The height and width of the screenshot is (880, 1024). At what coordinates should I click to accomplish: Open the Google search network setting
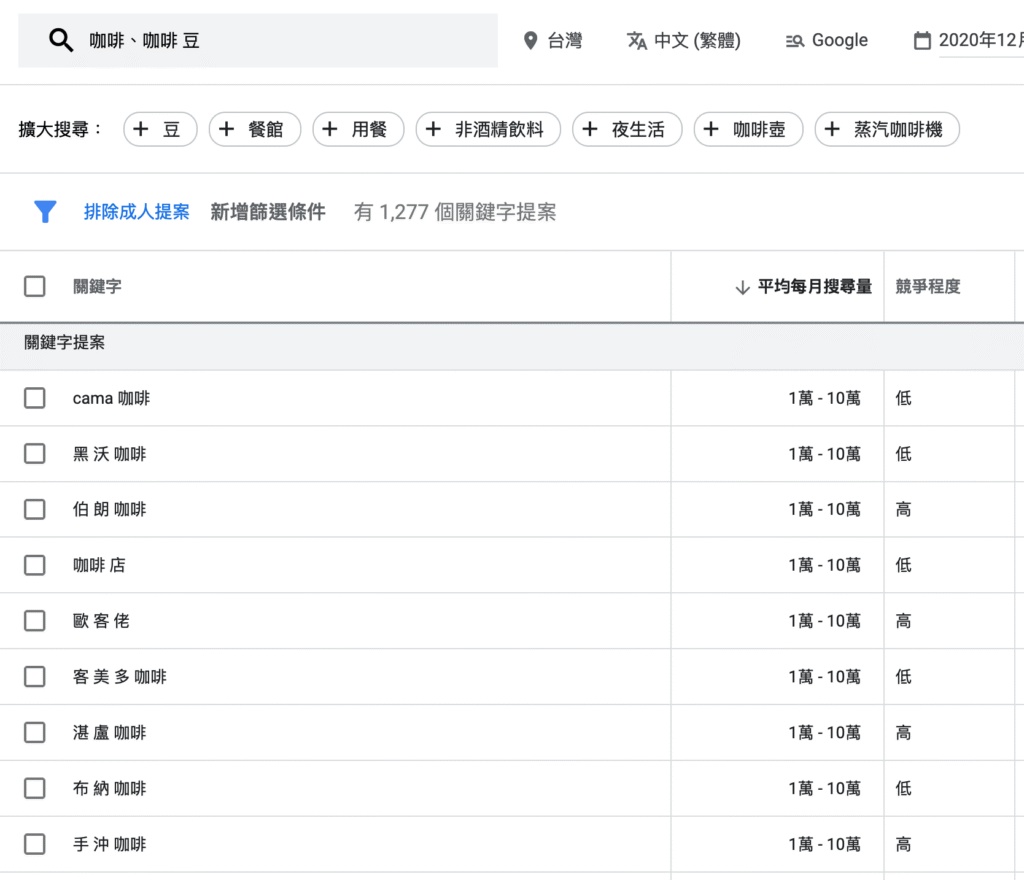827,40
